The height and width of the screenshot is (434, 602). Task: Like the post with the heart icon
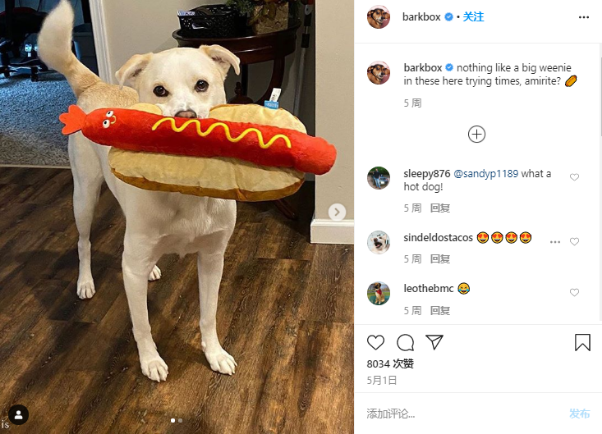click(x=375, y=342)
